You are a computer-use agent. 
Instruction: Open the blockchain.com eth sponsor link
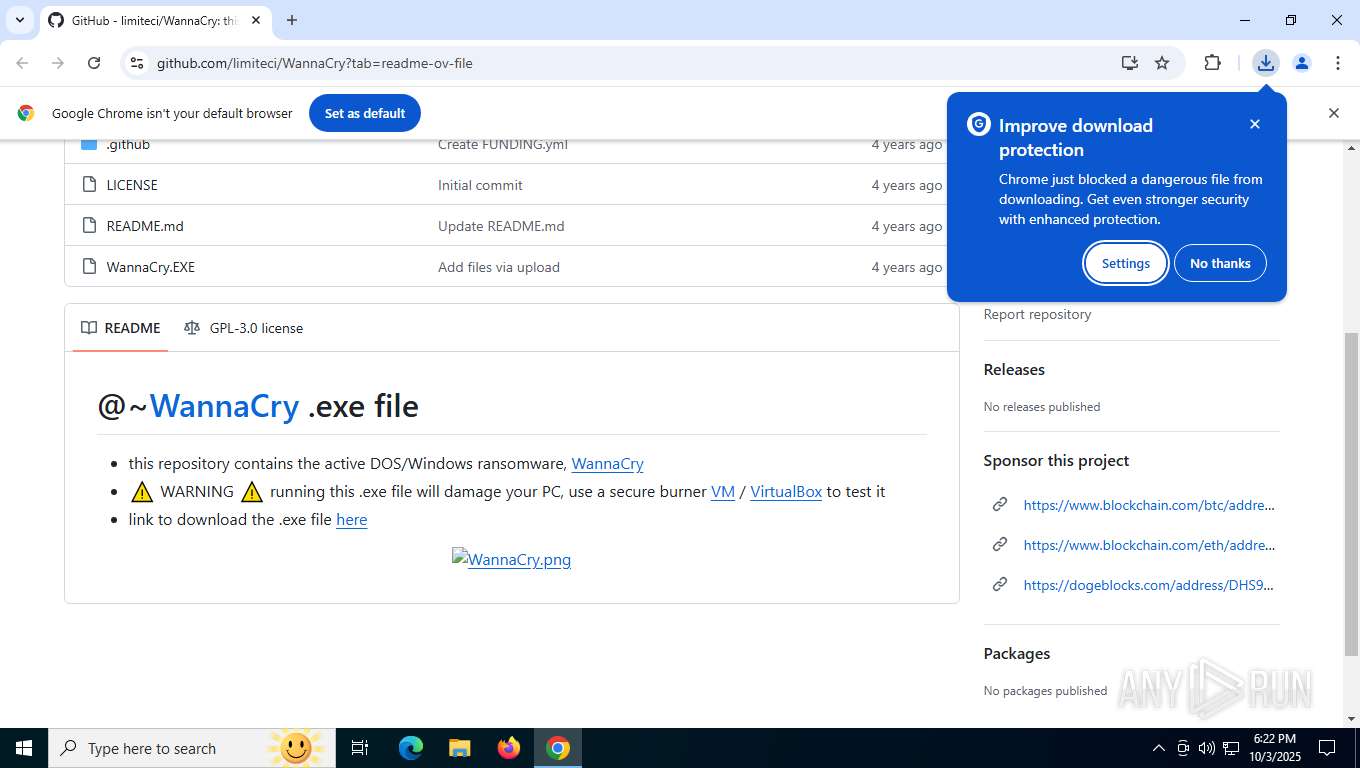[x=1149, y=545]
